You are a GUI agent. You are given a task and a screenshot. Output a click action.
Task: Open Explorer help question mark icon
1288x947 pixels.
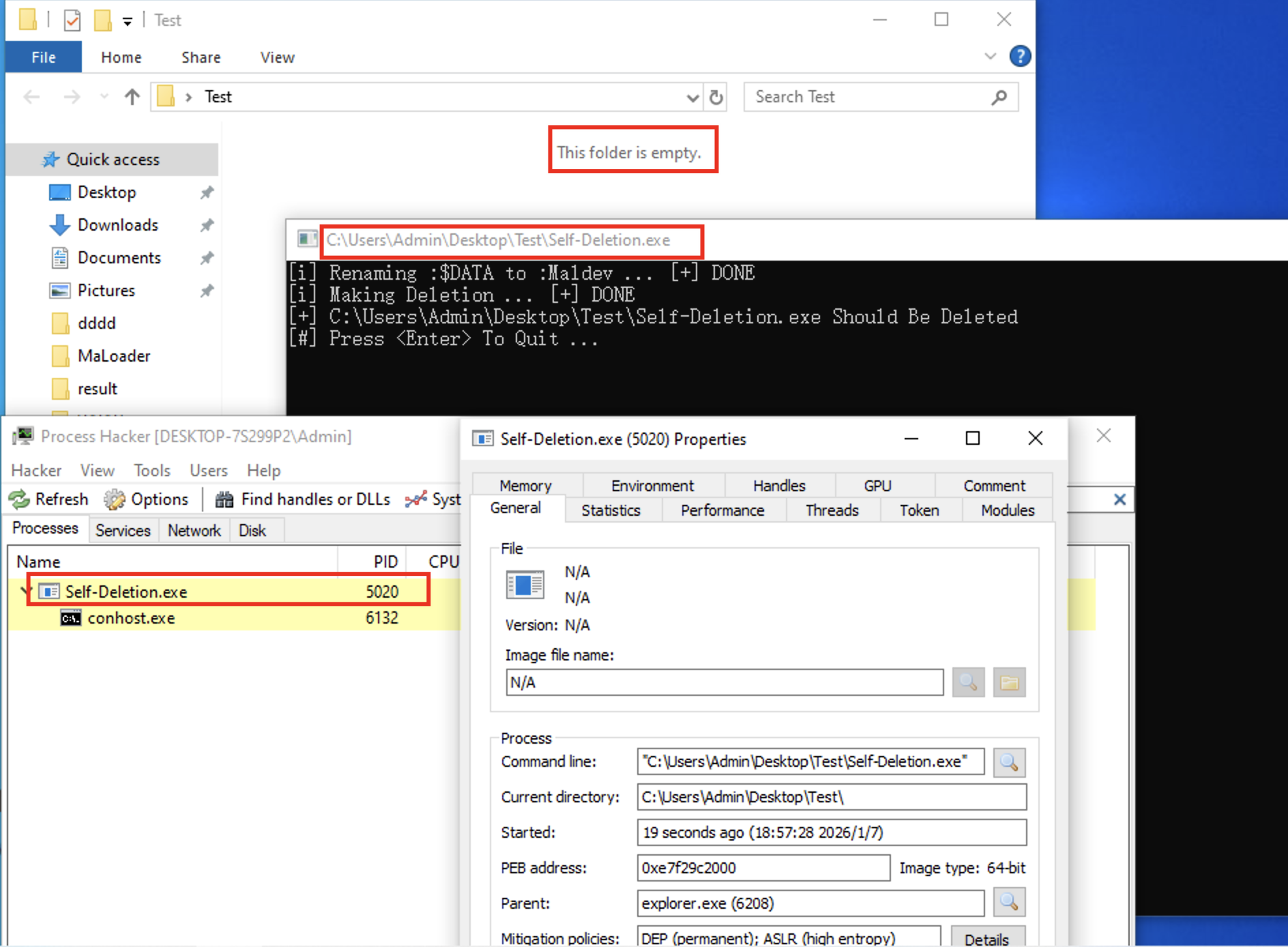1019,57
